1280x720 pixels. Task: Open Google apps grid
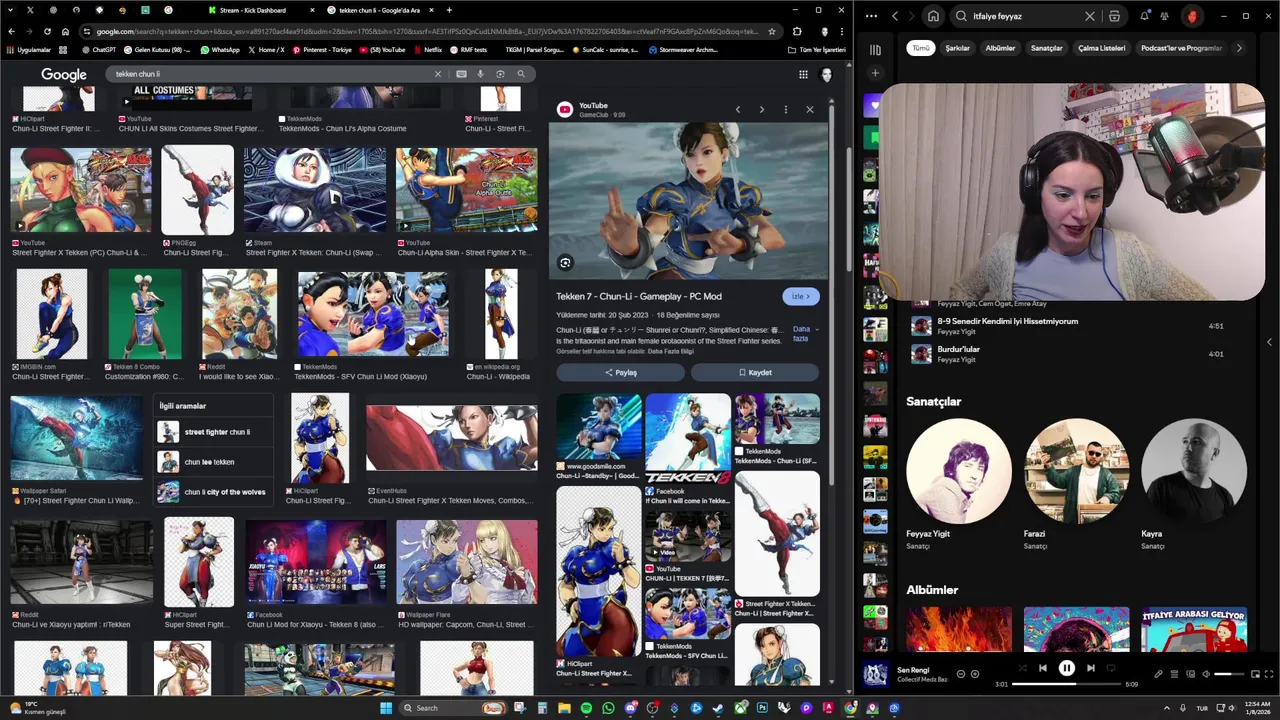[x=803, y=74]
